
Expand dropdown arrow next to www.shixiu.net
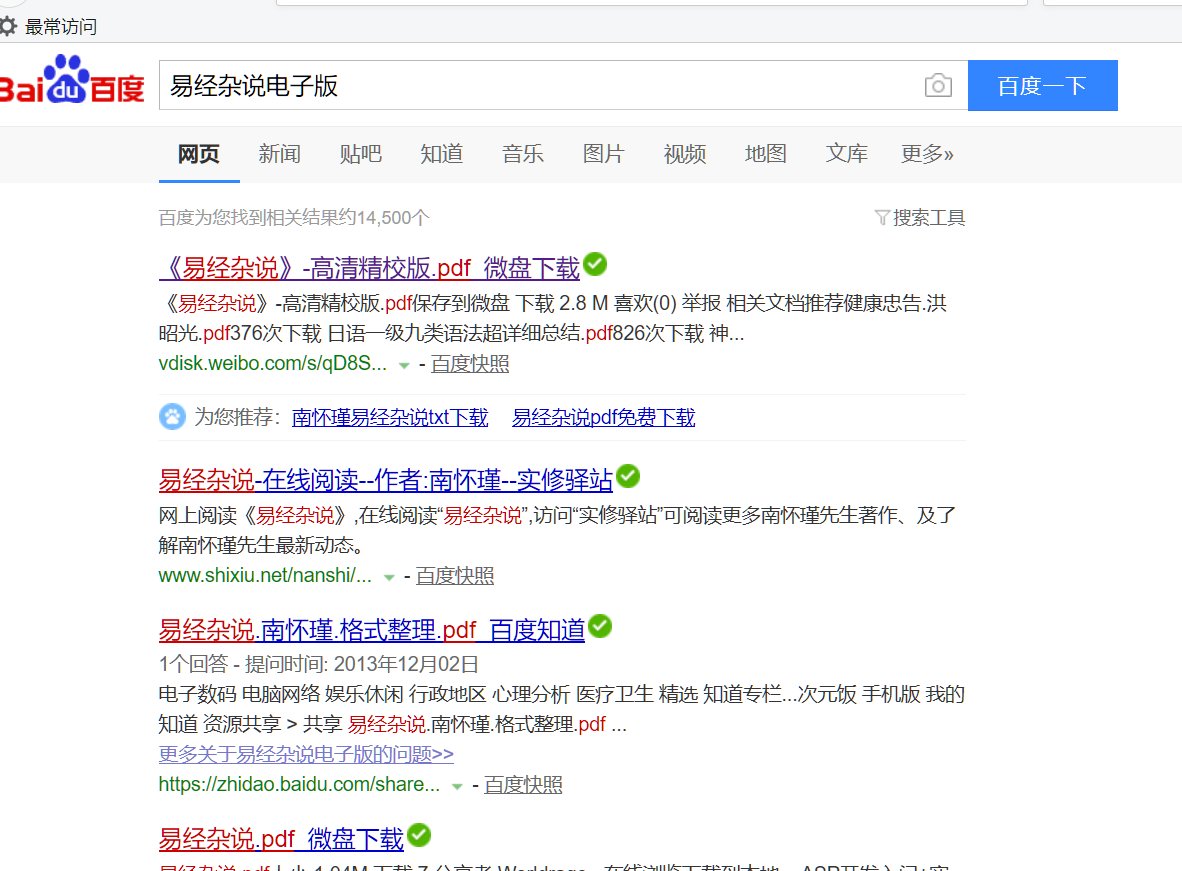388,578
